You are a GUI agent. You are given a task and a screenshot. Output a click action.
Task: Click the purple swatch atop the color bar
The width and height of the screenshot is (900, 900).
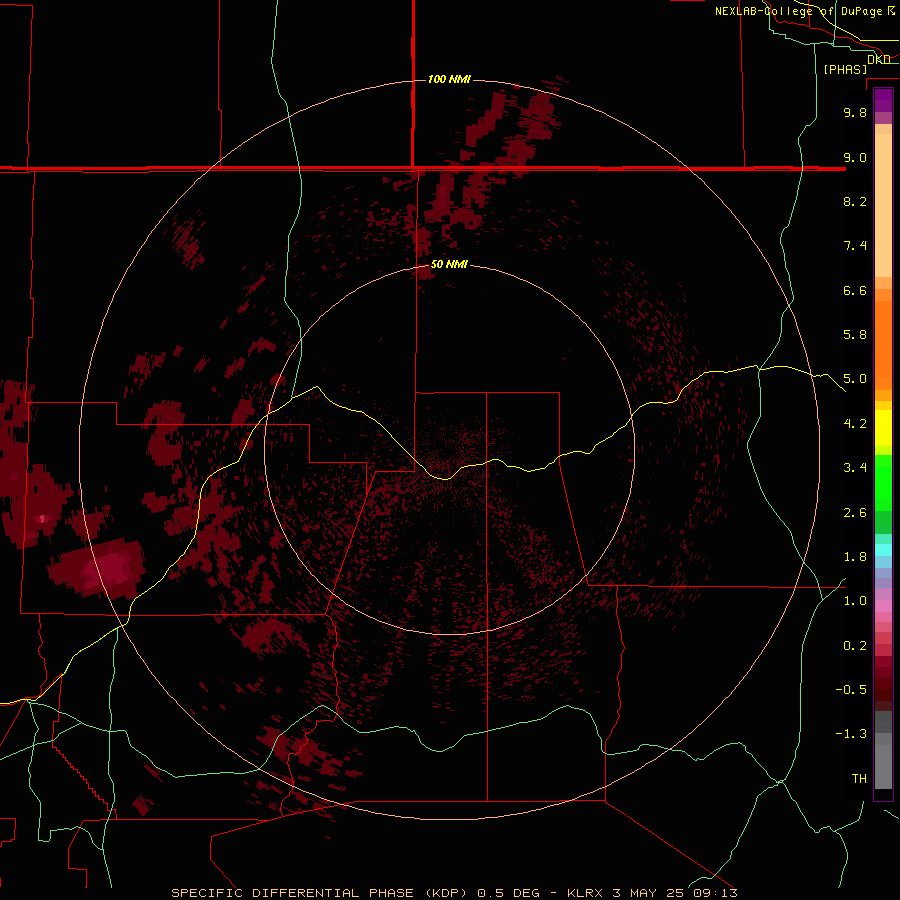[x=883, y=100]
